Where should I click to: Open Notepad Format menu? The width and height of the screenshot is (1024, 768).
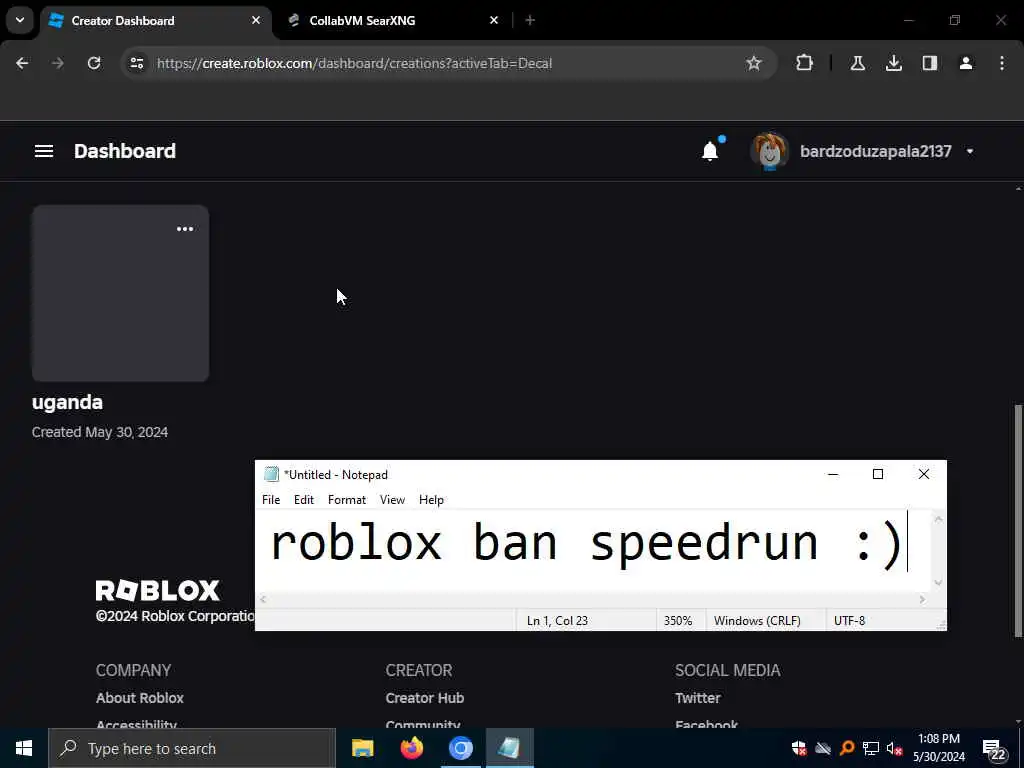click(x=347, y=500)
